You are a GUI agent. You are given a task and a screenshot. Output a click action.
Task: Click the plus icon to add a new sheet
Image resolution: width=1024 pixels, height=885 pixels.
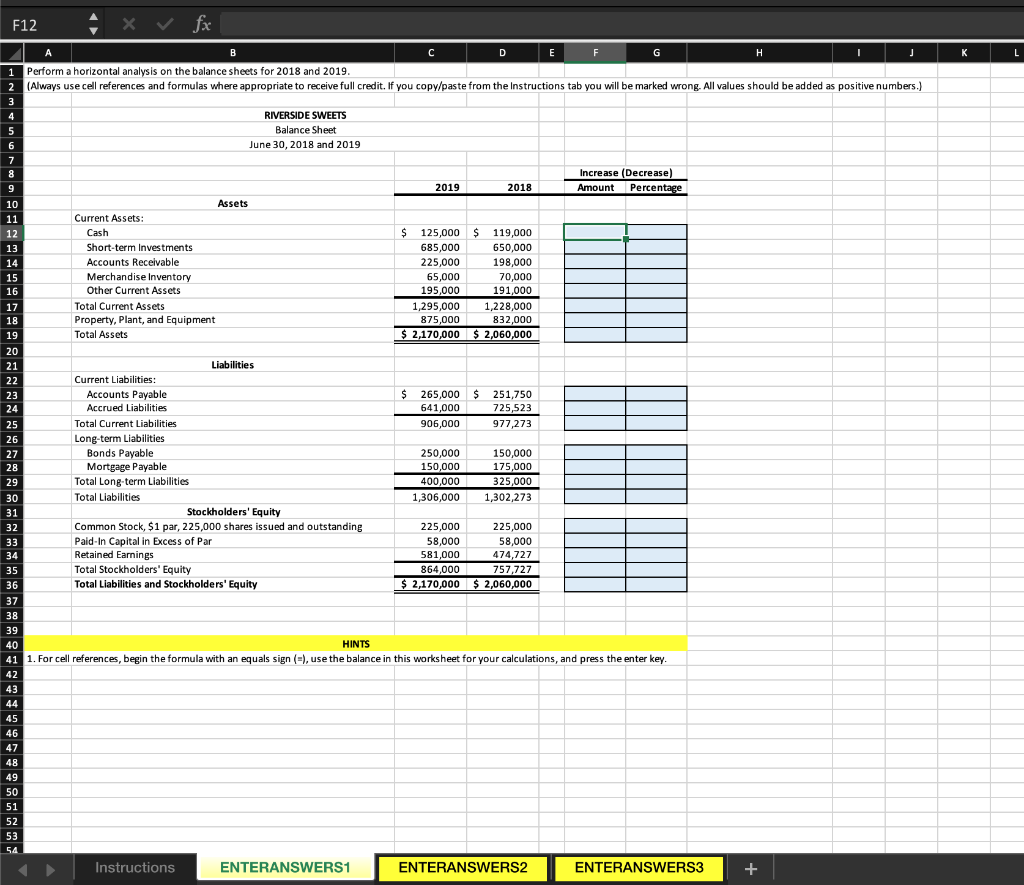pos(750,867)
